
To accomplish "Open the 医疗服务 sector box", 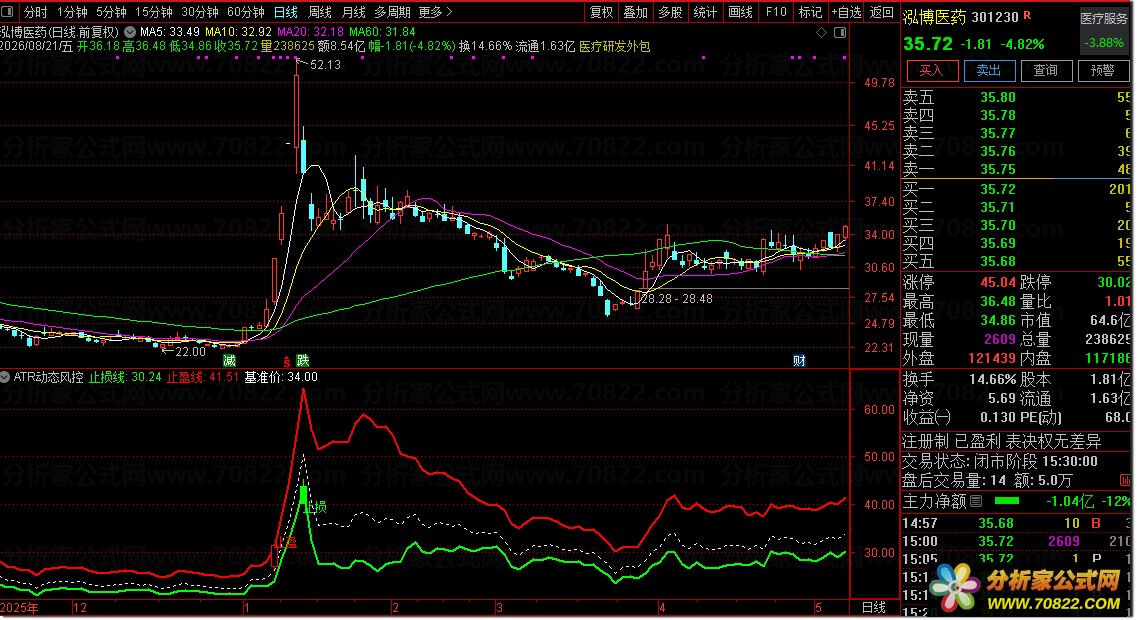I will tap(1104, 31).
